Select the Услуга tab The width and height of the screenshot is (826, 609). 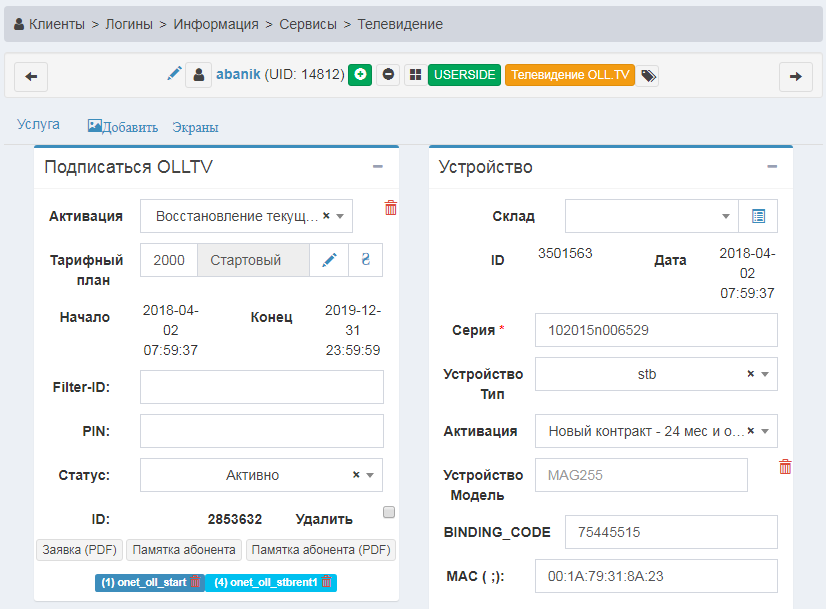coord(38,124)
